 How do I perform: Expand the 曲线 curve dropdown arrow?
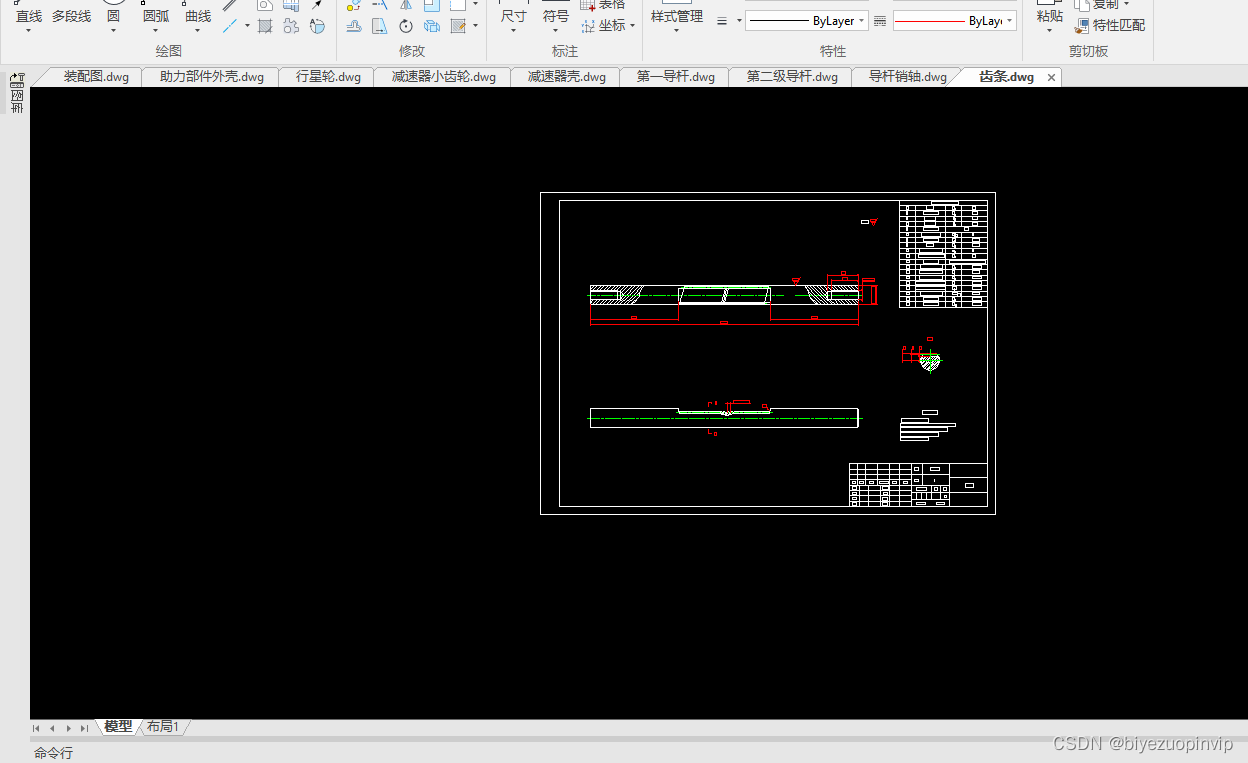click(x=197, y=31)
